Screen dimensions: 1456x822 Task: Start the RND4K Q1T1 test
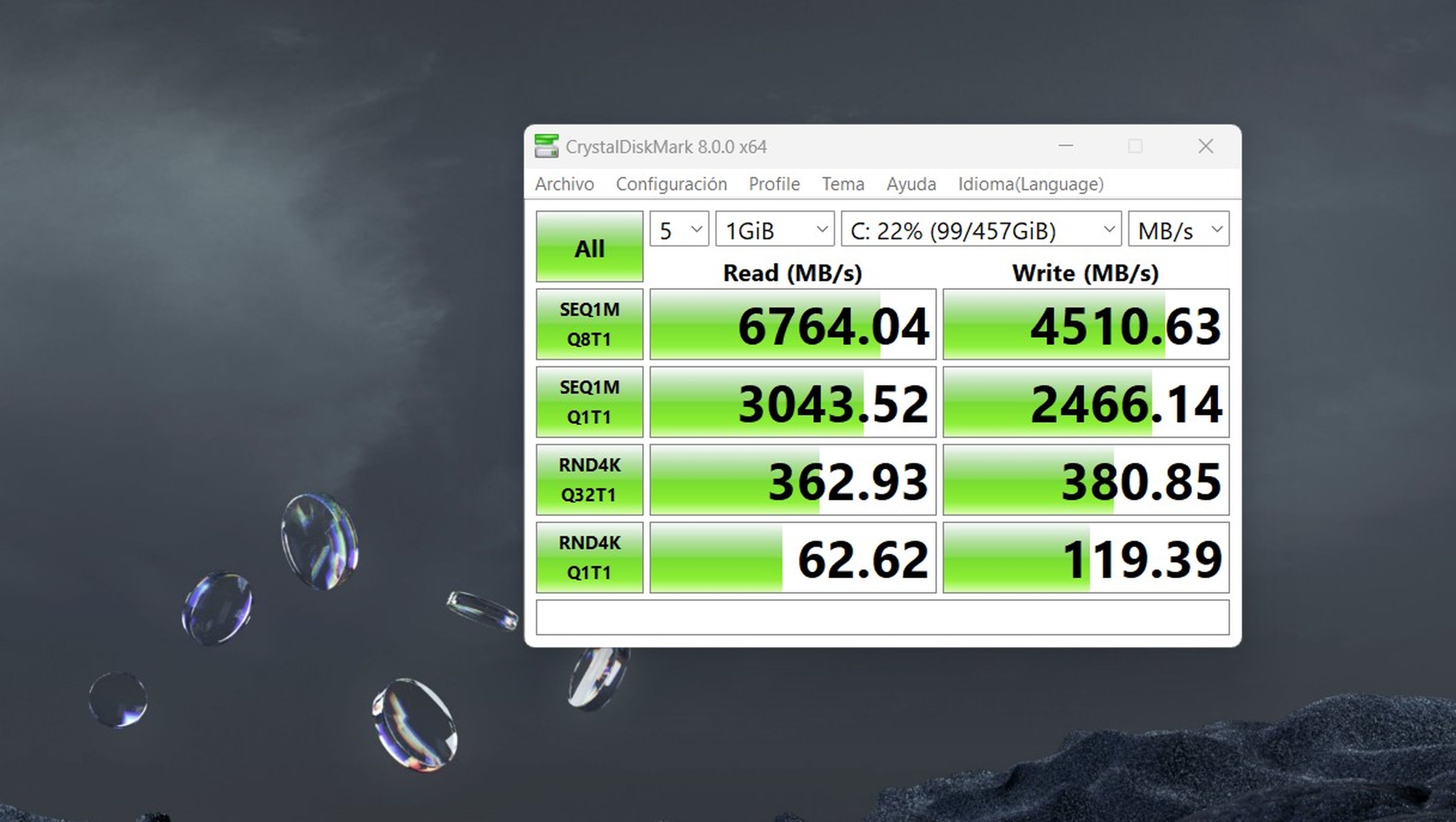point(589,557)
